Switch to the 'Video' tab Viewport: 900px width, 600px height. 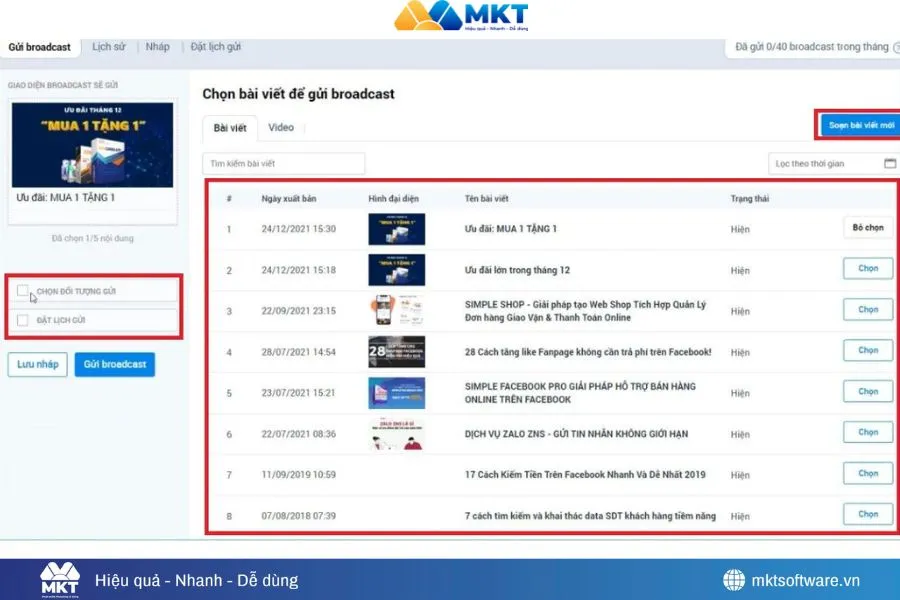281,128
